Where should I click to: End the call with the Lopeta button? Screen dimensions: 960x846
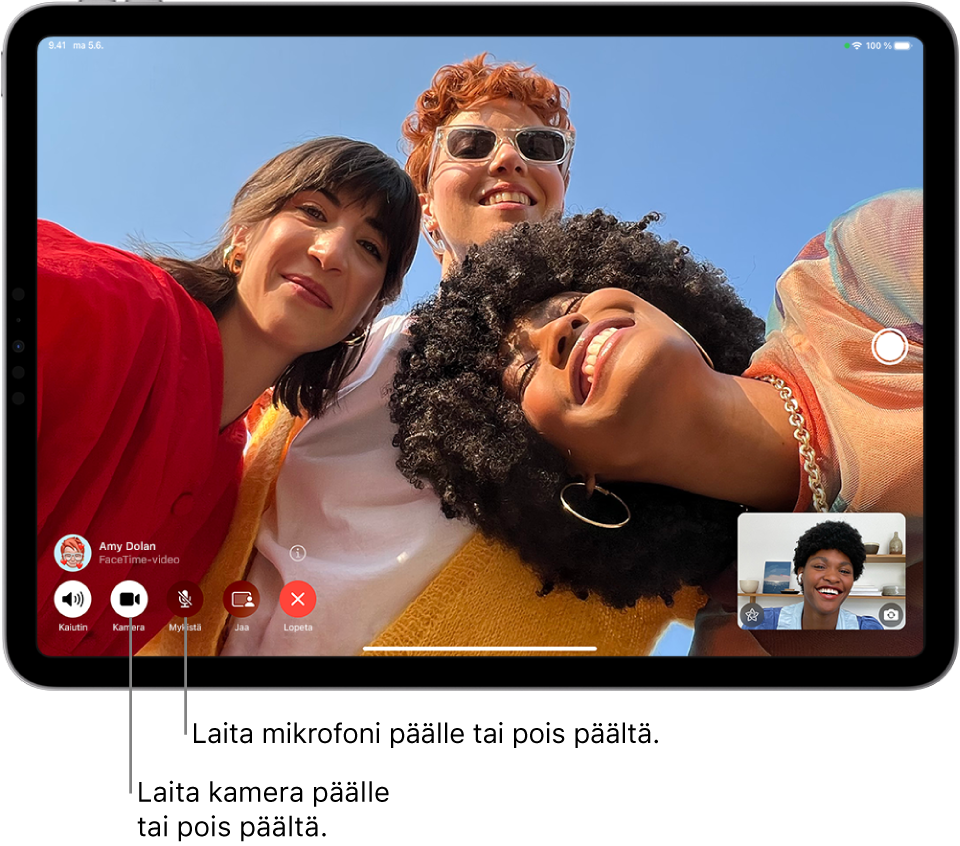[x=299, y=601]
